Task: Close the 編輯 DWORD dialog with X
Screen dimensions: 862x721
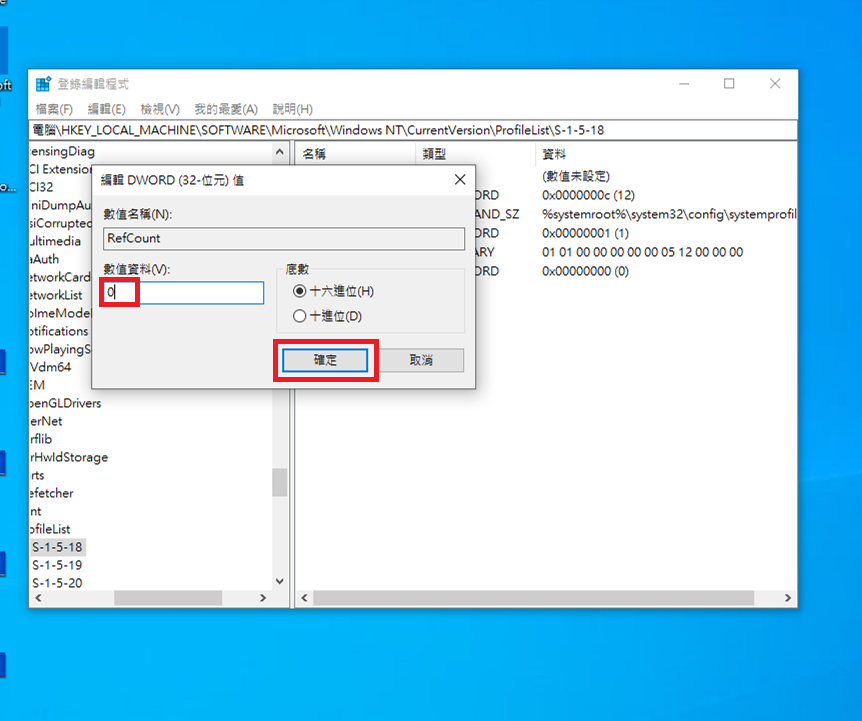Action: point(460,180)
